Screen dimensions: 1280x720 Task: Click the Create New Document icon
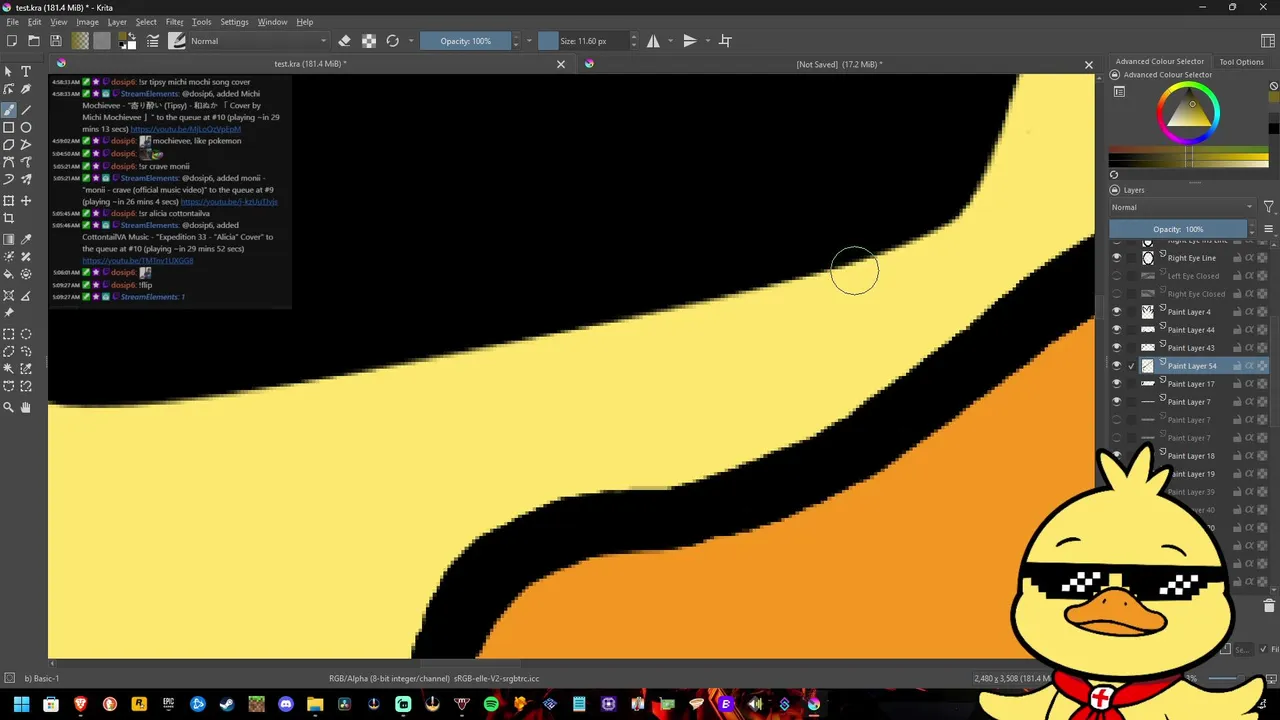(x=12, y=41)
